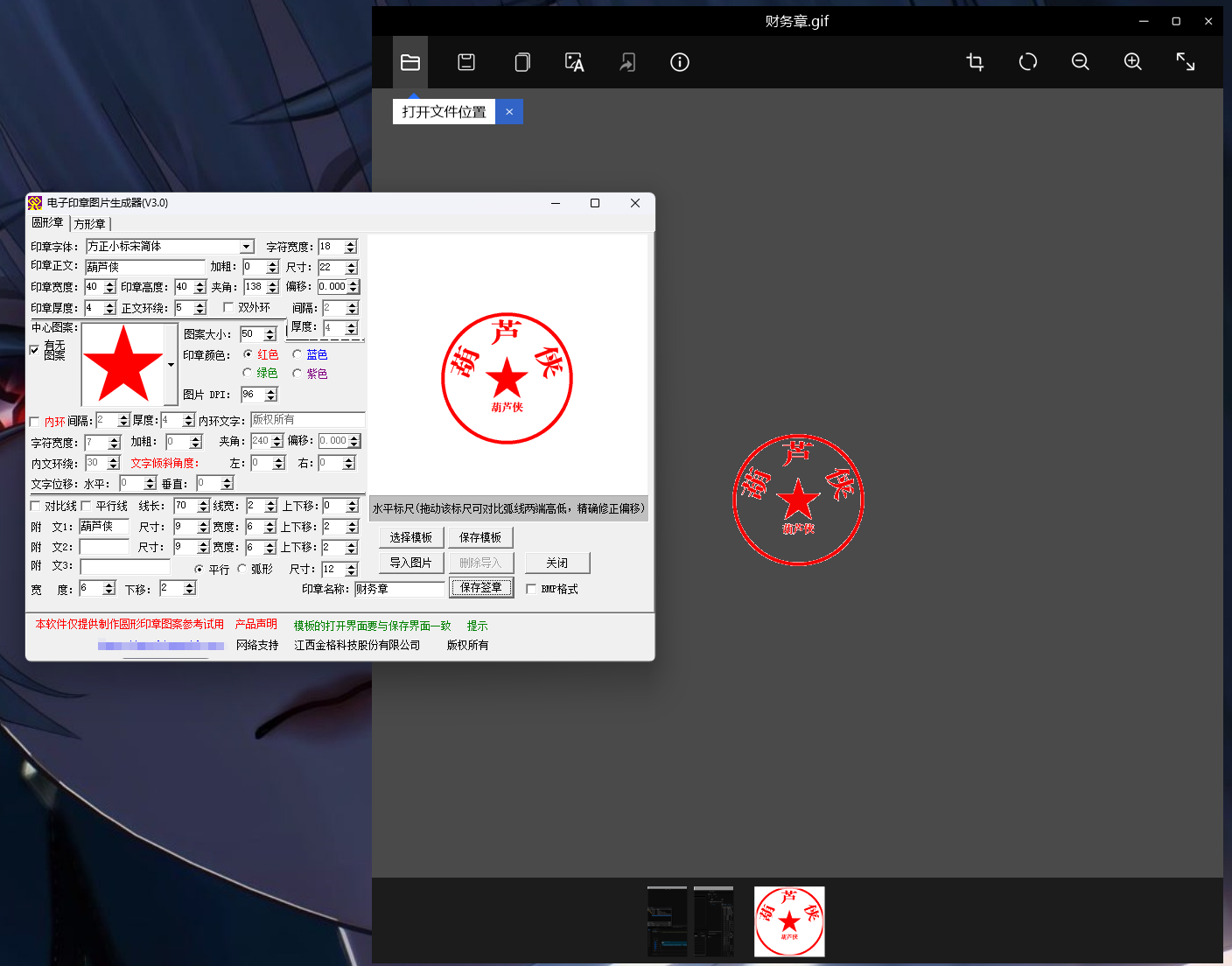Screen dimensions: 1232x966
Task: Click the 水平标尺 horizontal ruler bar
Action: pyautogui.click(x=508, y=508)
